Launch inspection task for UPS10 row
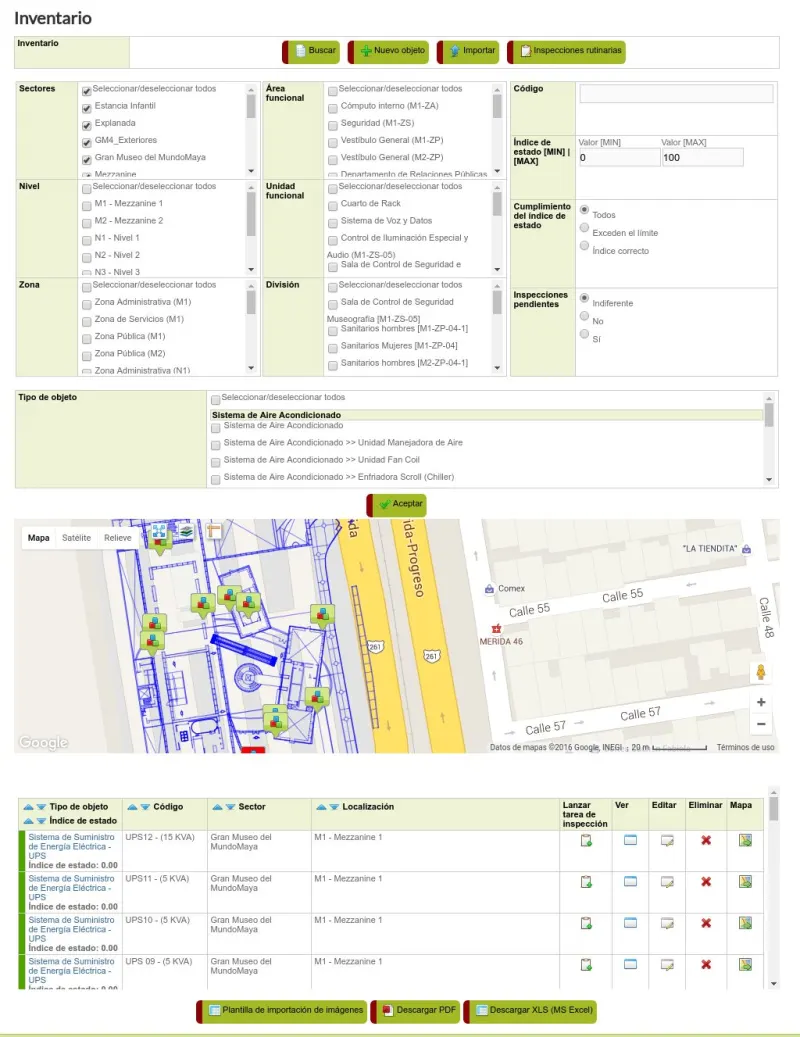800x1037 pixels. click(x=586, y=923)
